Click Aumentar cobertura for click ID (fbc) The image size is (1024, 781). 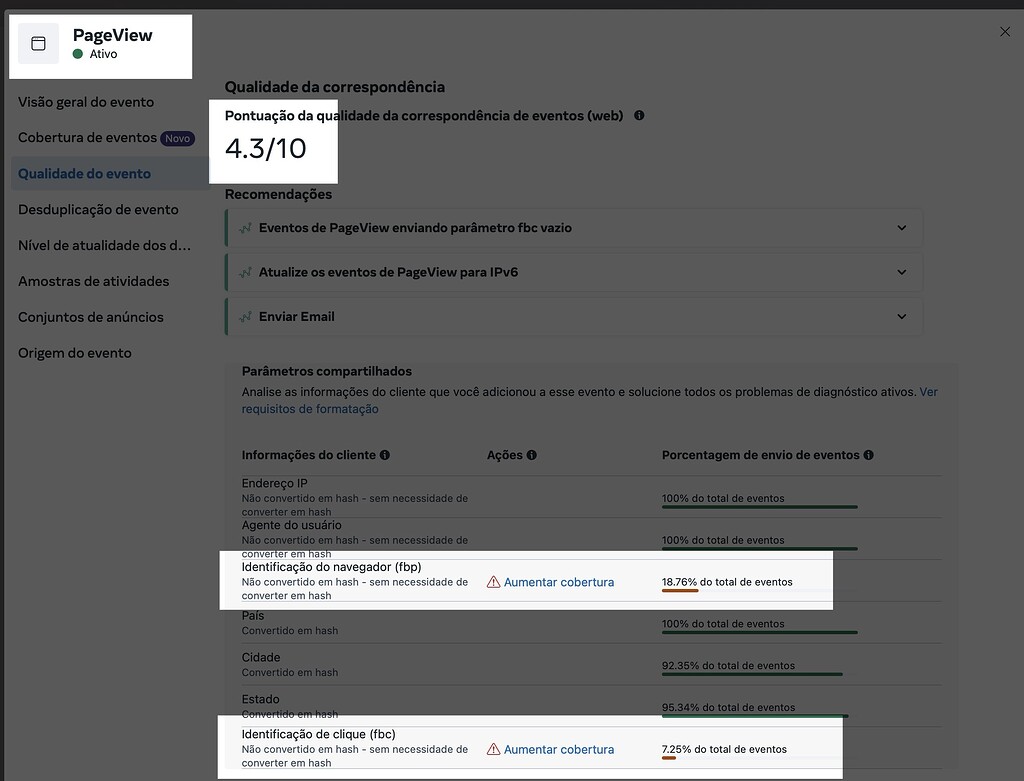pyautogui.click(x=558, y=749)
